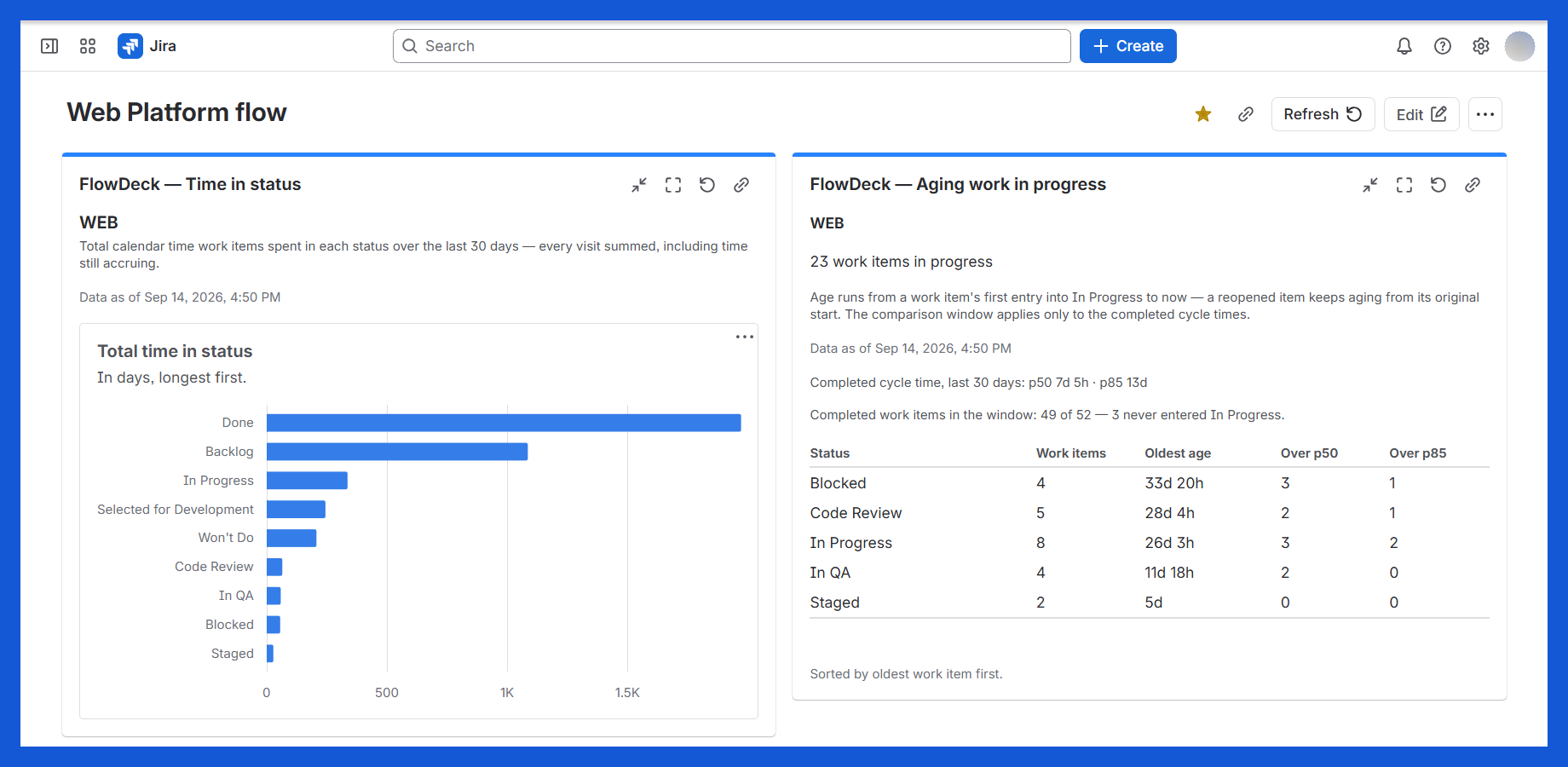Copy dashboard link next to star

1246,114
